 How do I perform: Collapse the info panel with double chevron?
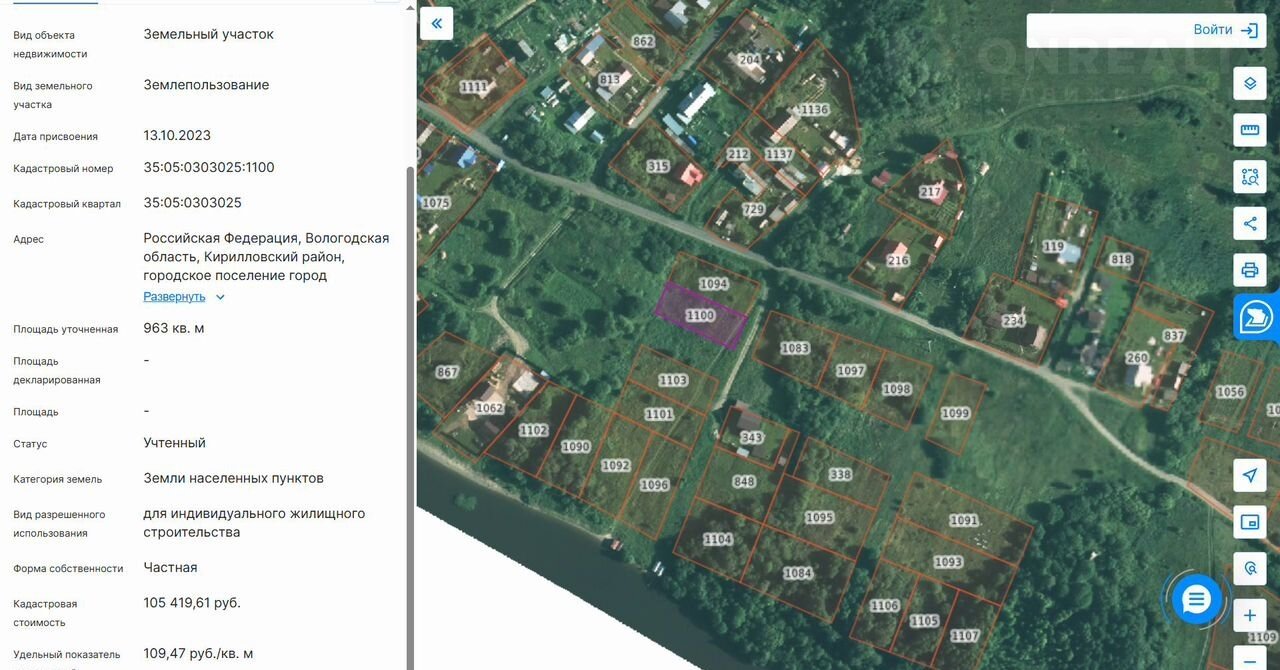436,23
